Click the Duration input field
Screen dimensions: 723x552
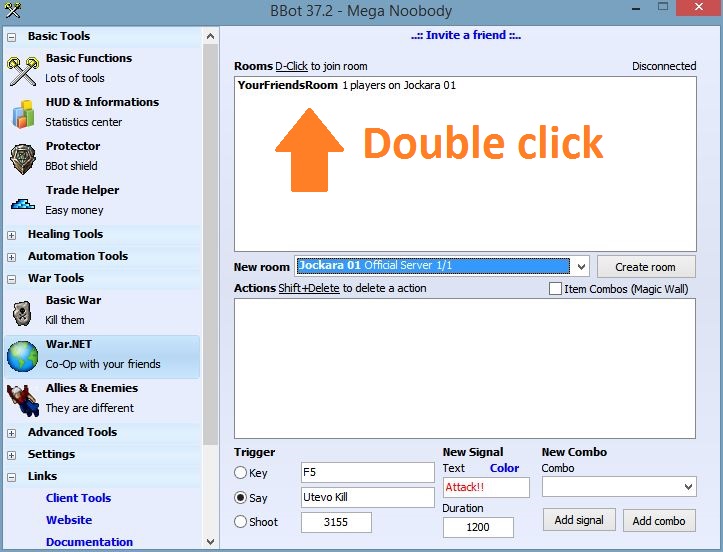pyautogui.click(x=478, y=527)
